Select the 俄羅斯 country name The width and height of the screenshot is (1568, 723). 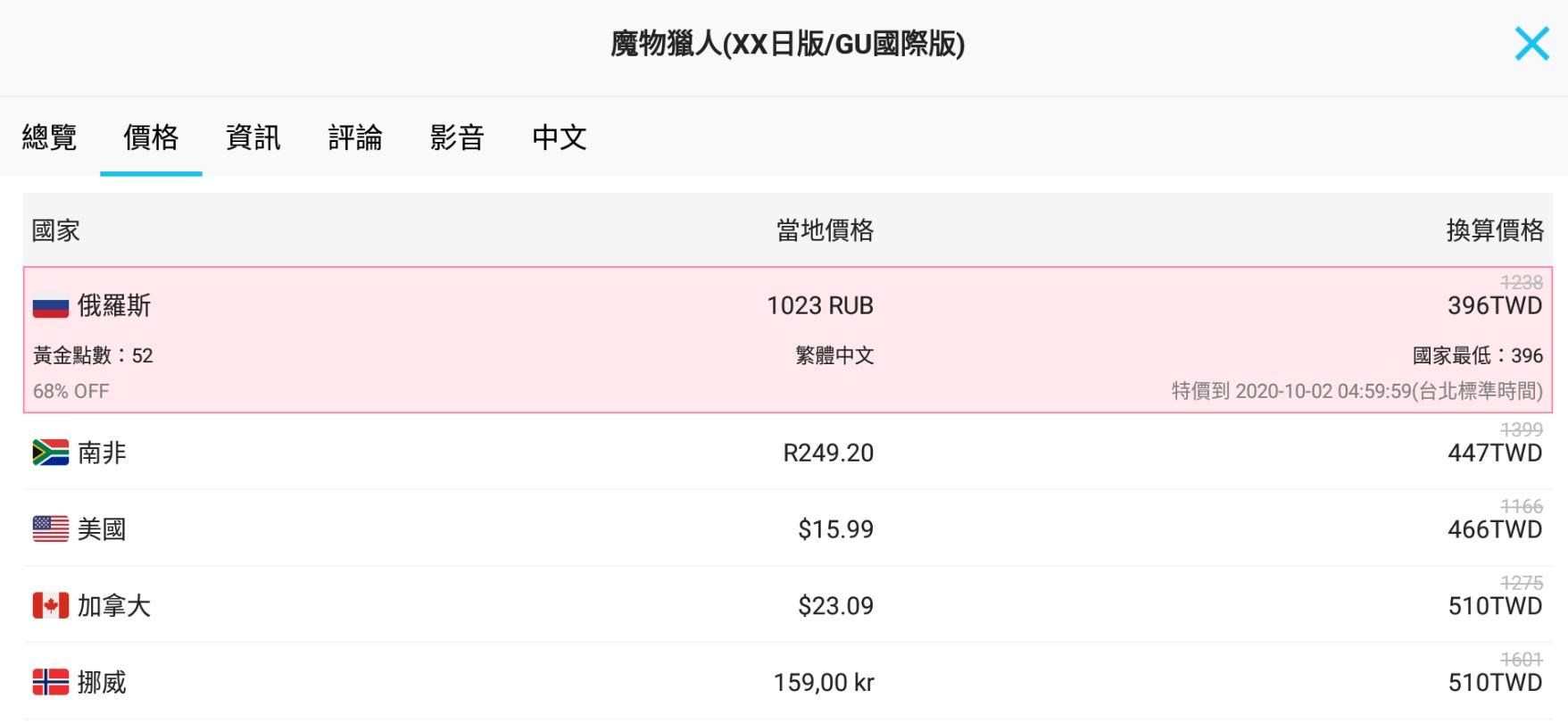[x=114, y=306]
